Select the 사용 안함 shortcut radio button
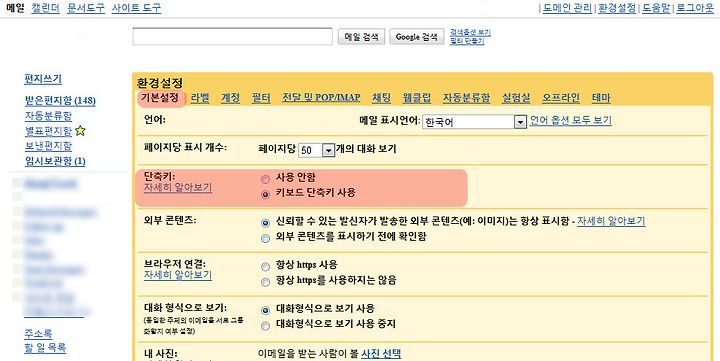The width and height of the screenshot is (720, 361). [x=265, y=179]
